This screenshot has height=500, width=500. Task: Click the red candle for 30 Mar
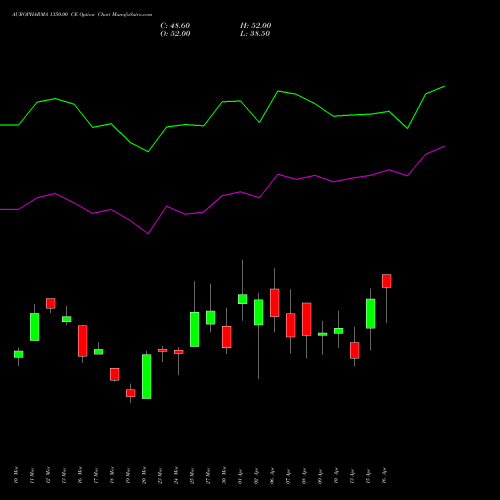coord(227,337)
